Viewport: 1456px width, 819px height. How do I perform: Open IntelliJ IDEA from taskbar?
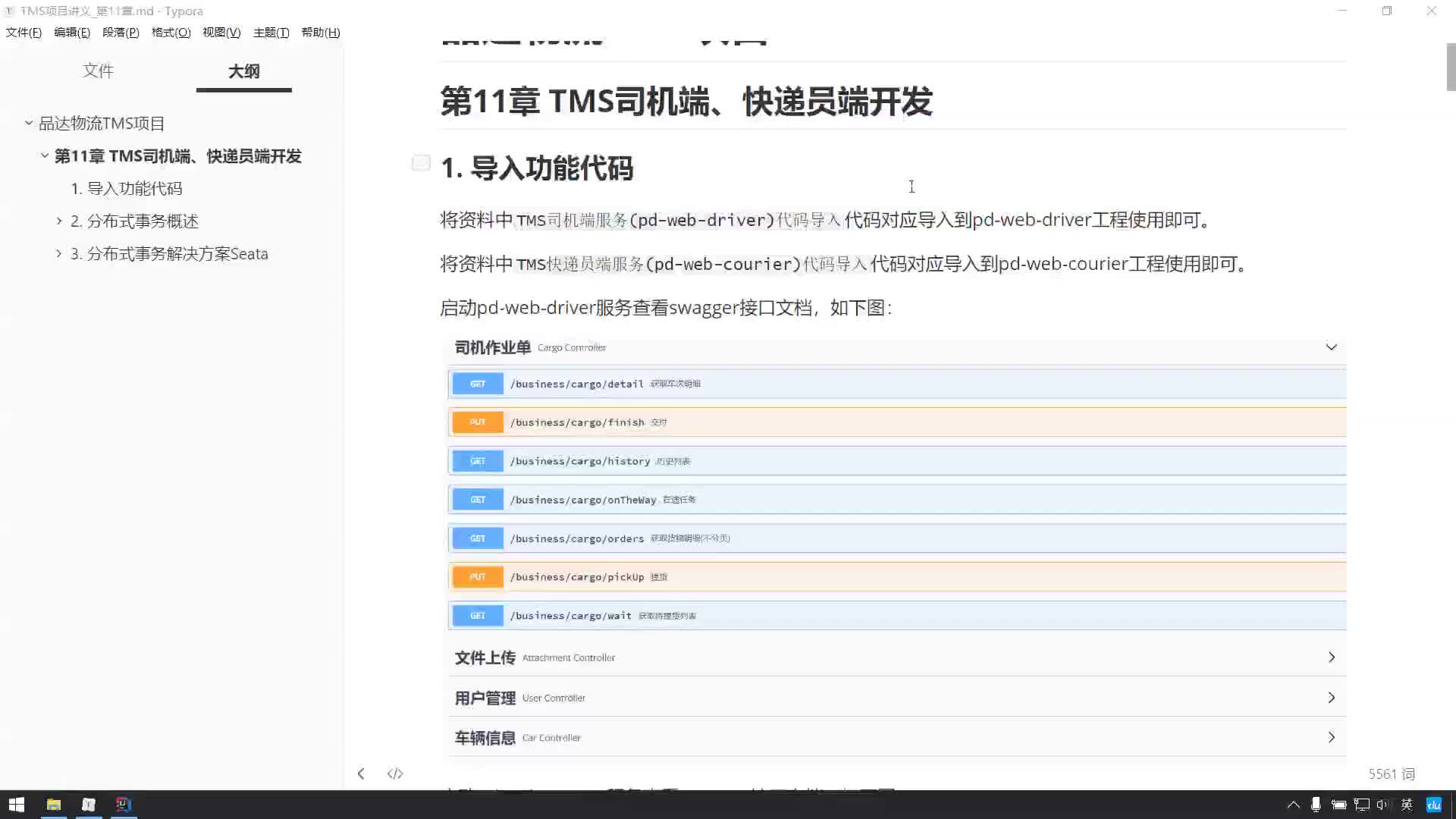tap(124, 805)
